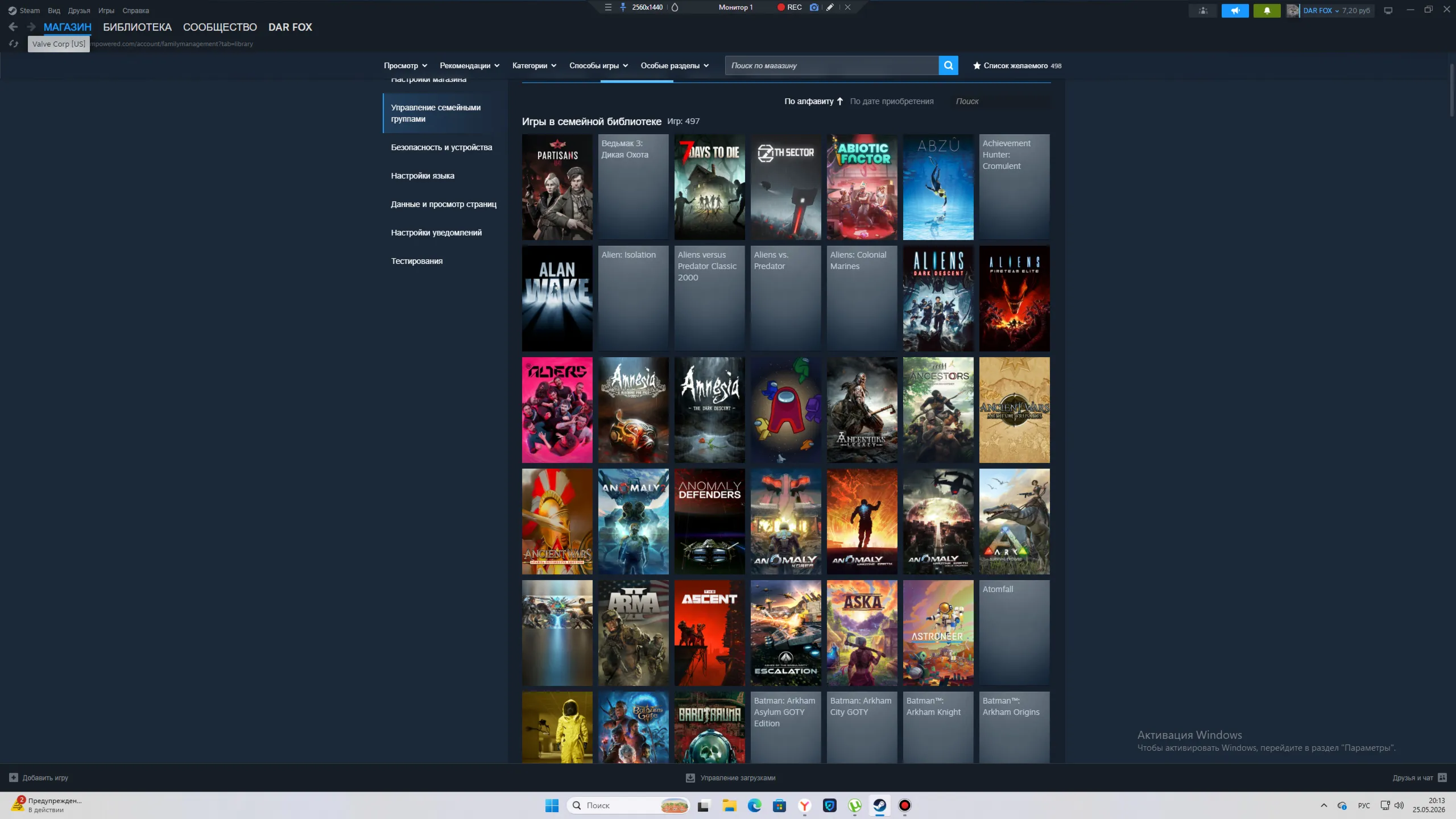Open the Вид menu
This screenshot has height=819, width=1456.
[x=54, y=10]
